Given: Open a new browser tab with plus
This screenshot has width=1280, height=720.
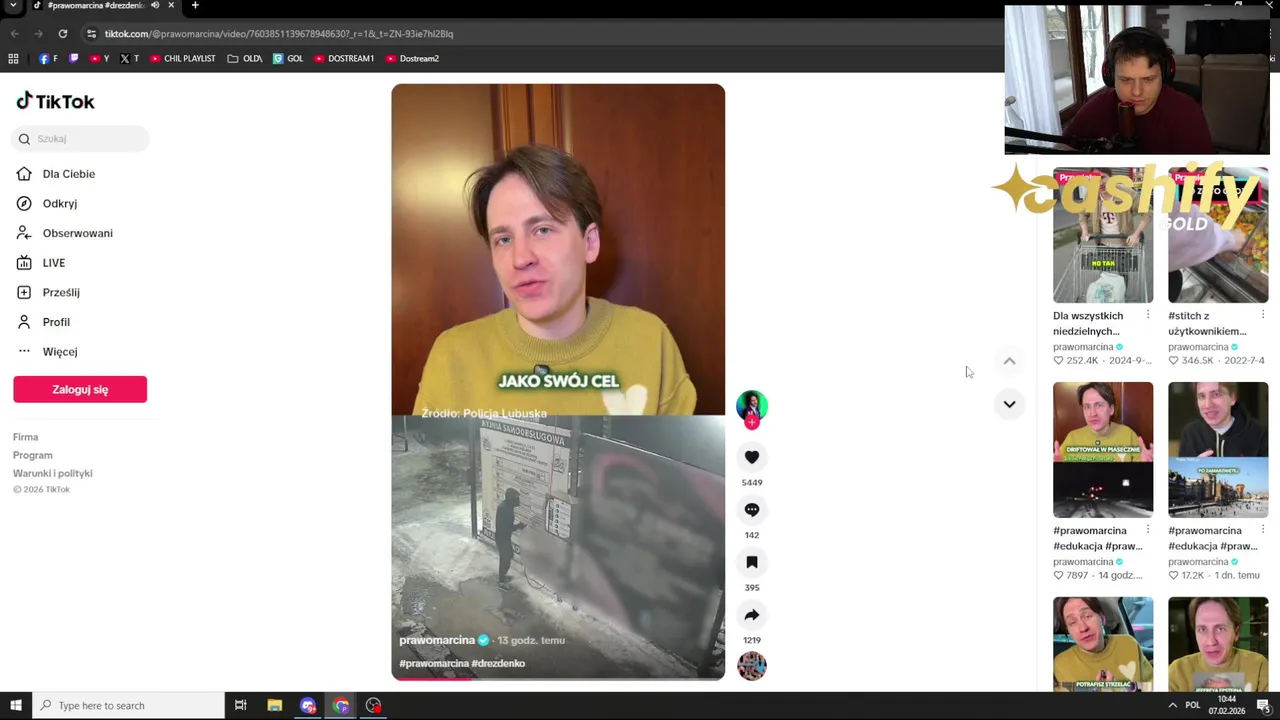Looking at the screenshot, I should pos(195,5).
